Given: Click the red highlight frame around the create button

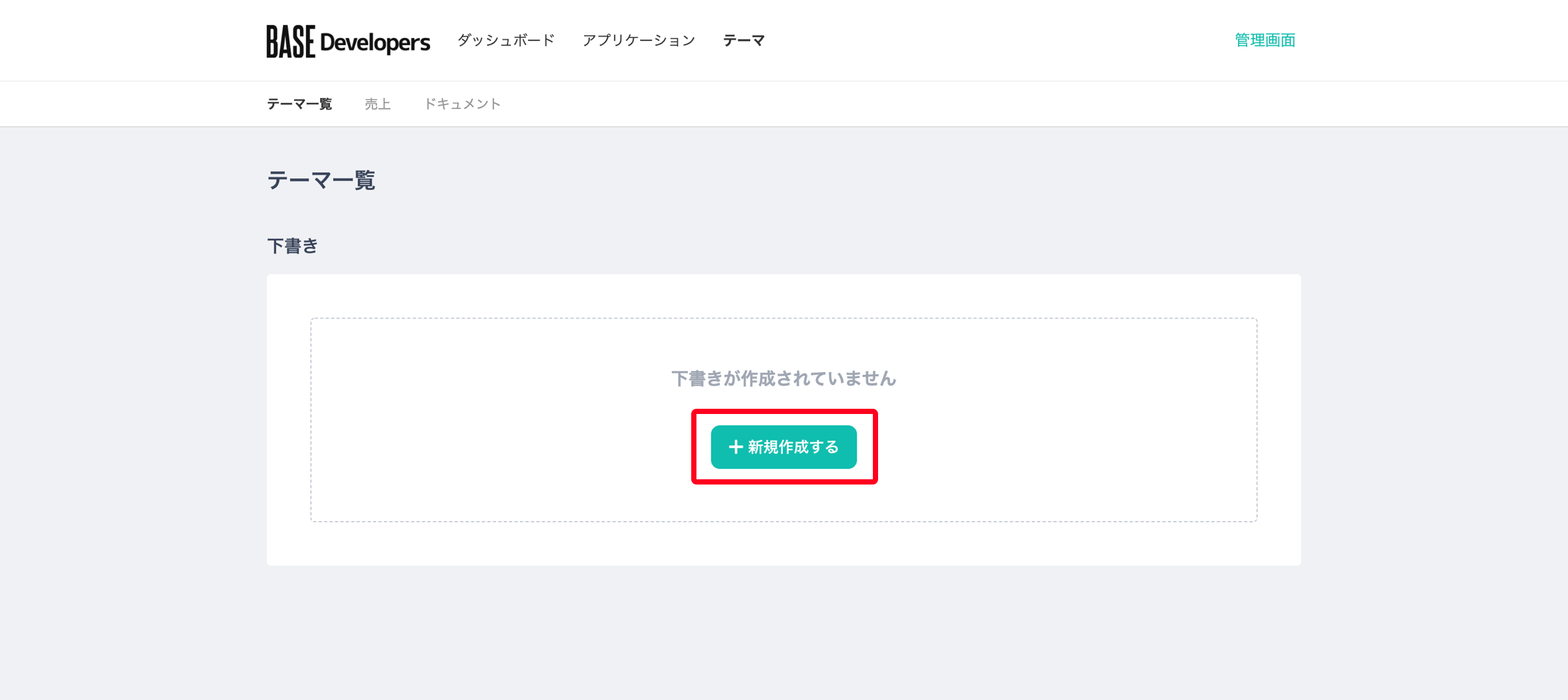Looking at the screenshot, I should coord(784,412).
